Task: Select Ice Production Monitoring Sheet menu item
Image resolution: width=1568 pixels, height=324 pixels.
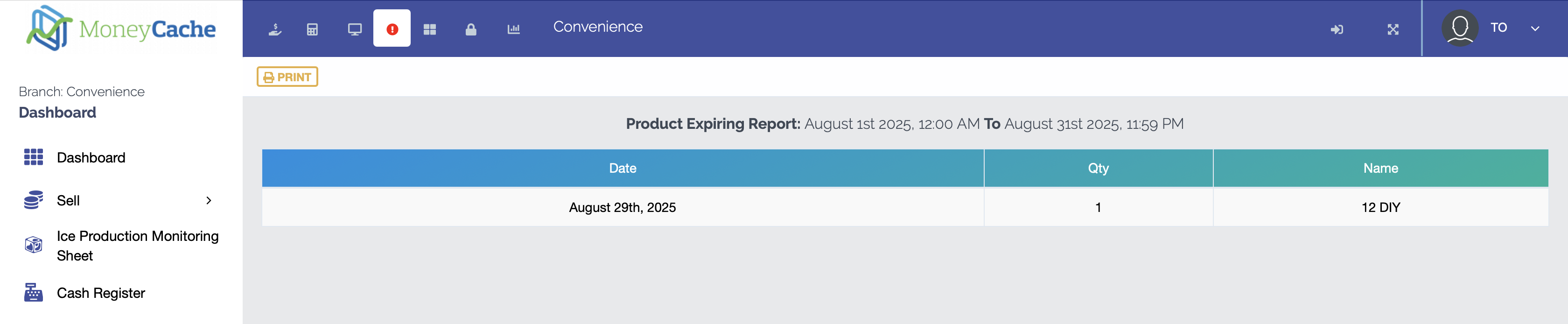Action: coord(137,246)
